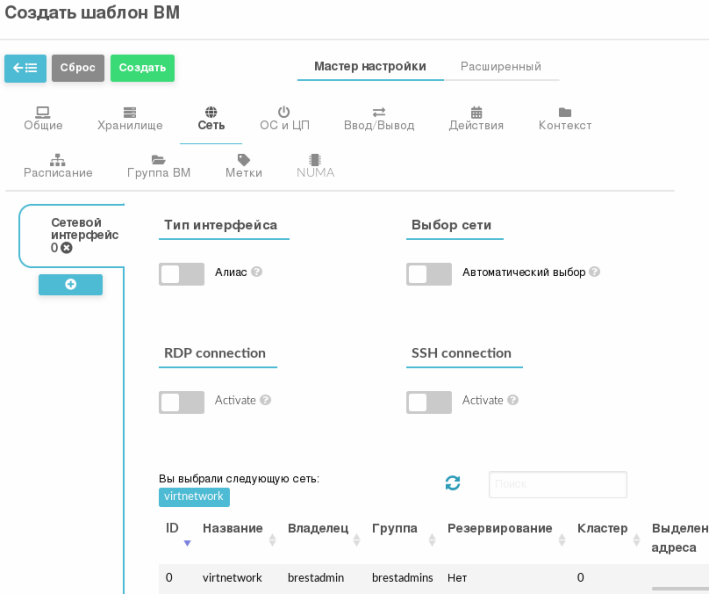Switch to the Расширенный mode tab
716x598 pixels.
[500, 67]
